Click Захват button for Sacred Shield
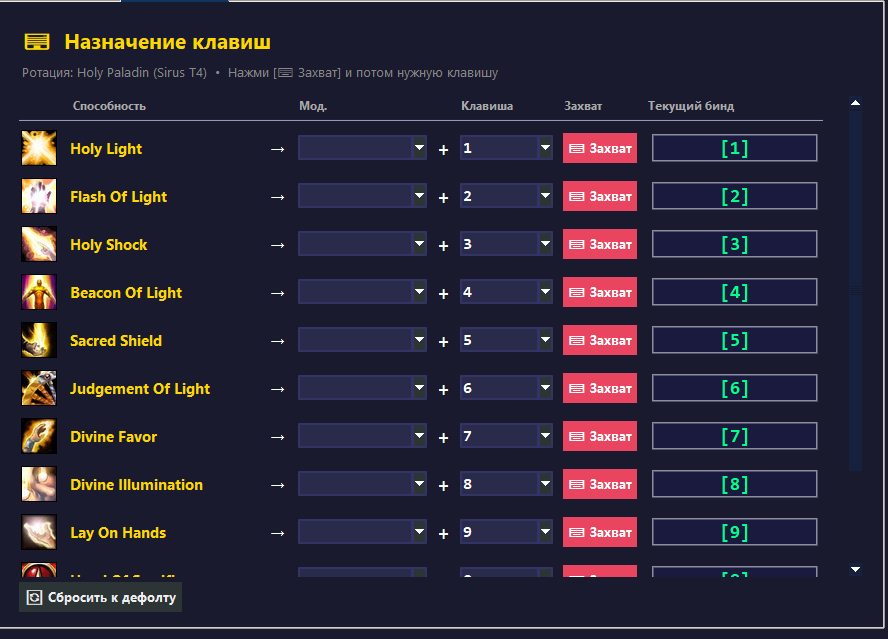 tap(600, 340)
